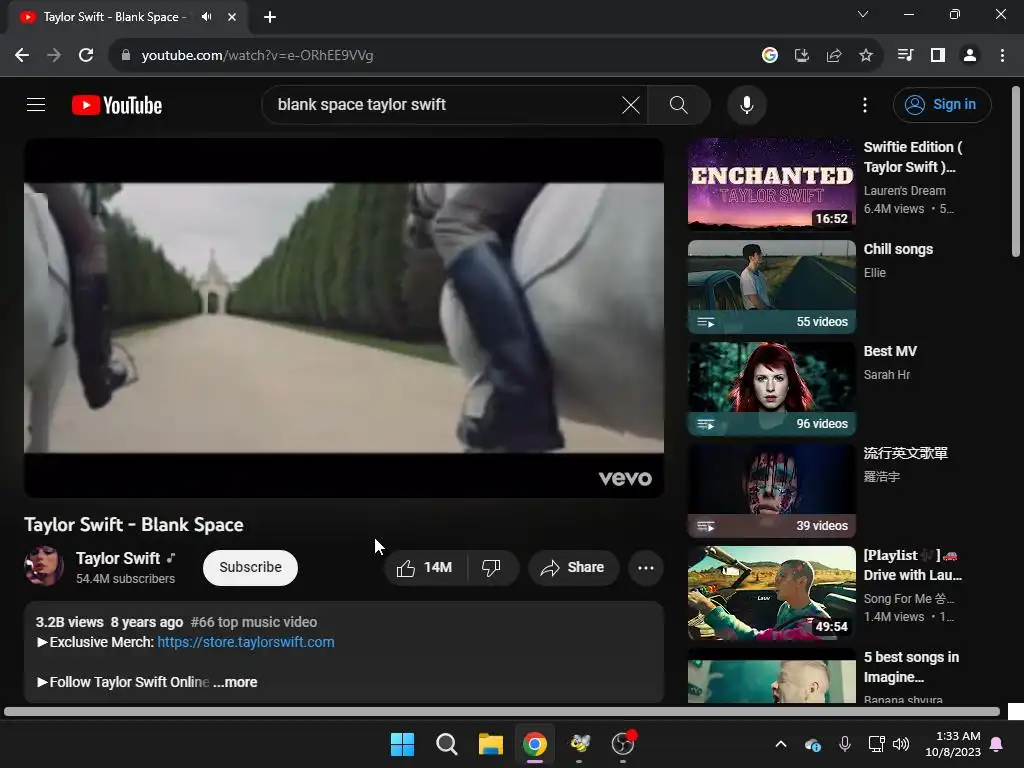Image resolution: width=1024 pixels, height=768 pixels.
Task: Close the Taylor Swift Blank Space tab
Action: (232, 17)
